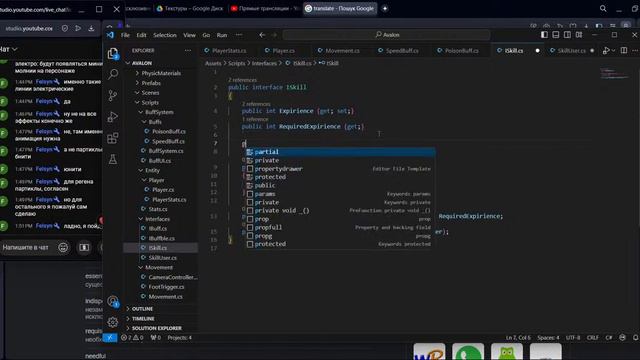Click Projects: 4 in the status bar
Viewport: 640px width, 360px height.
coord(179,338)
